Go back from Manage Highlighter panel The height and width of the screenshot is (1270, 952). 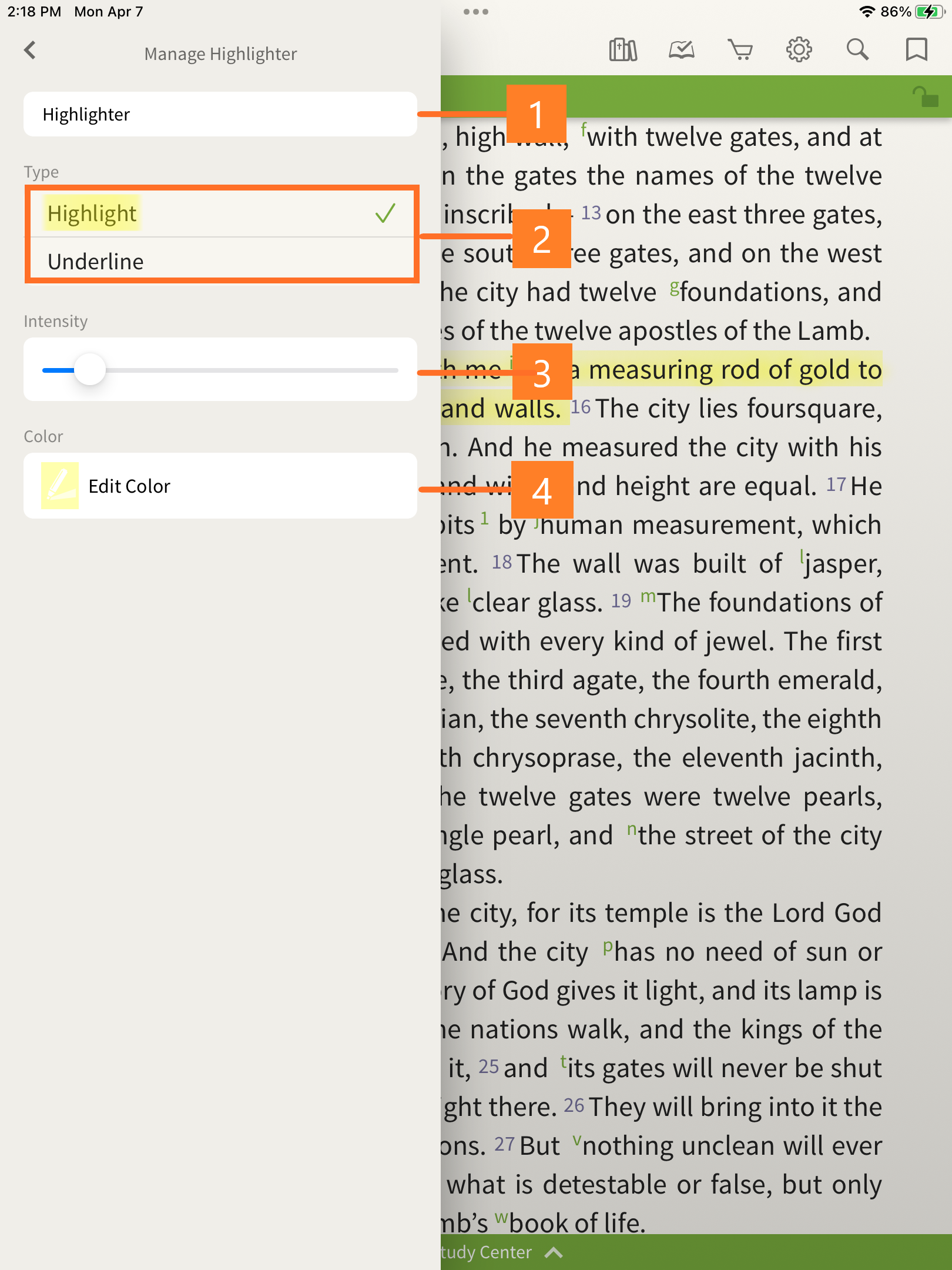(30, 51)
